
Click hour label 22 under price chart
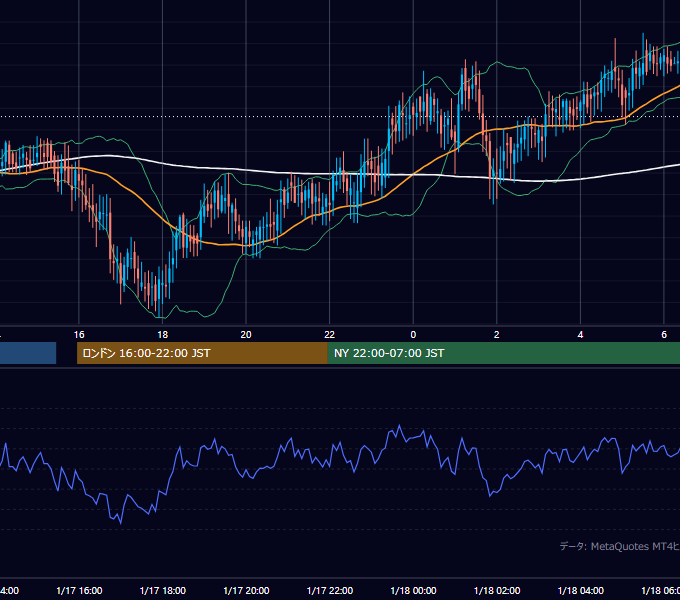point(330,335)
